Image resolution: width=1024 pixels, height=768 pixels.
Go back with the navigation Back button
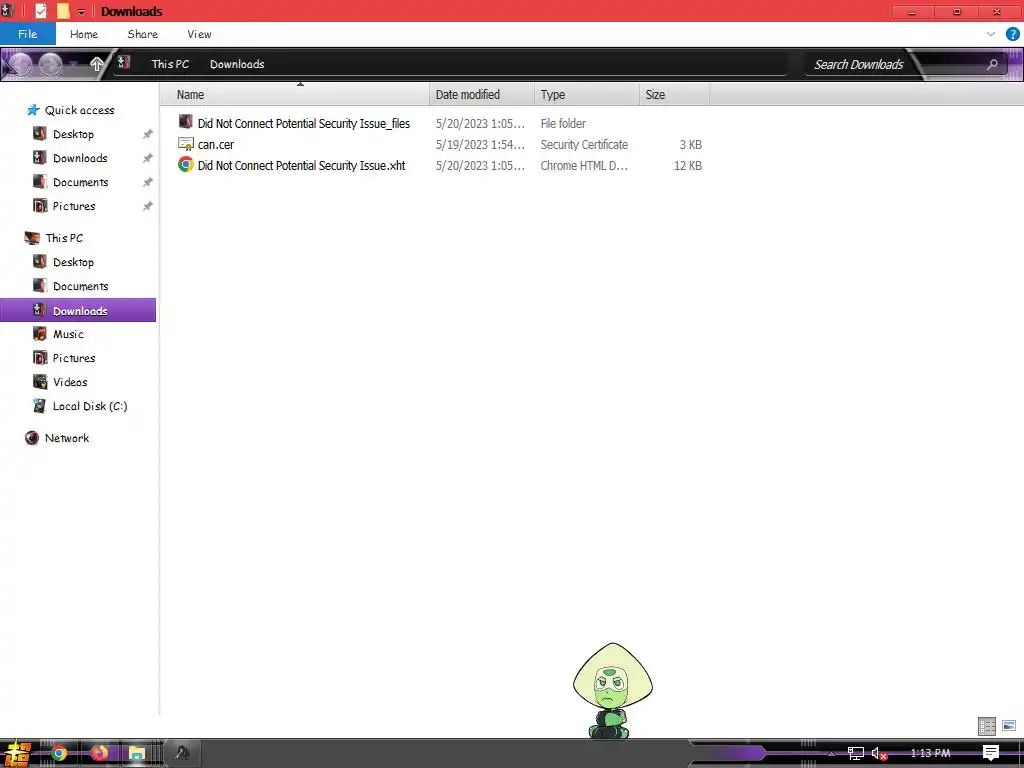pyautogui.click(x=20, y=64)
